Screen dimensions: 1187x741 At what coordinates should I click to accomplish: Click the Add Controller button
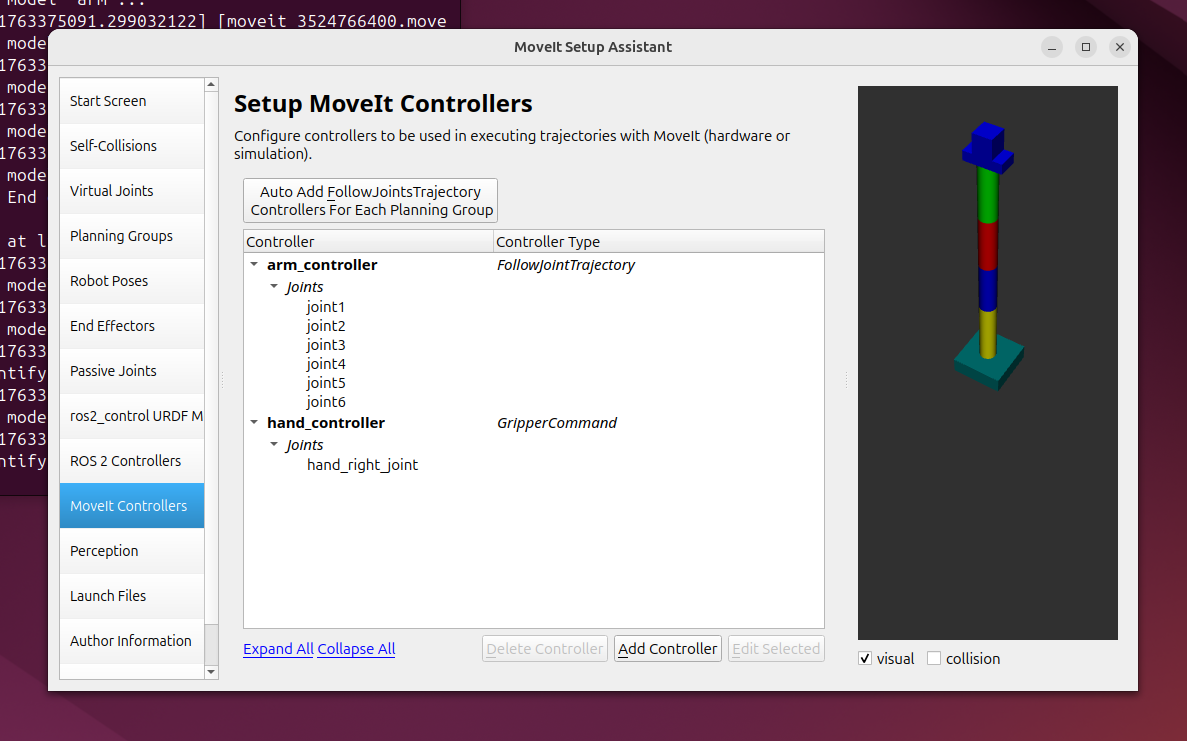click(x=667, y=649)
